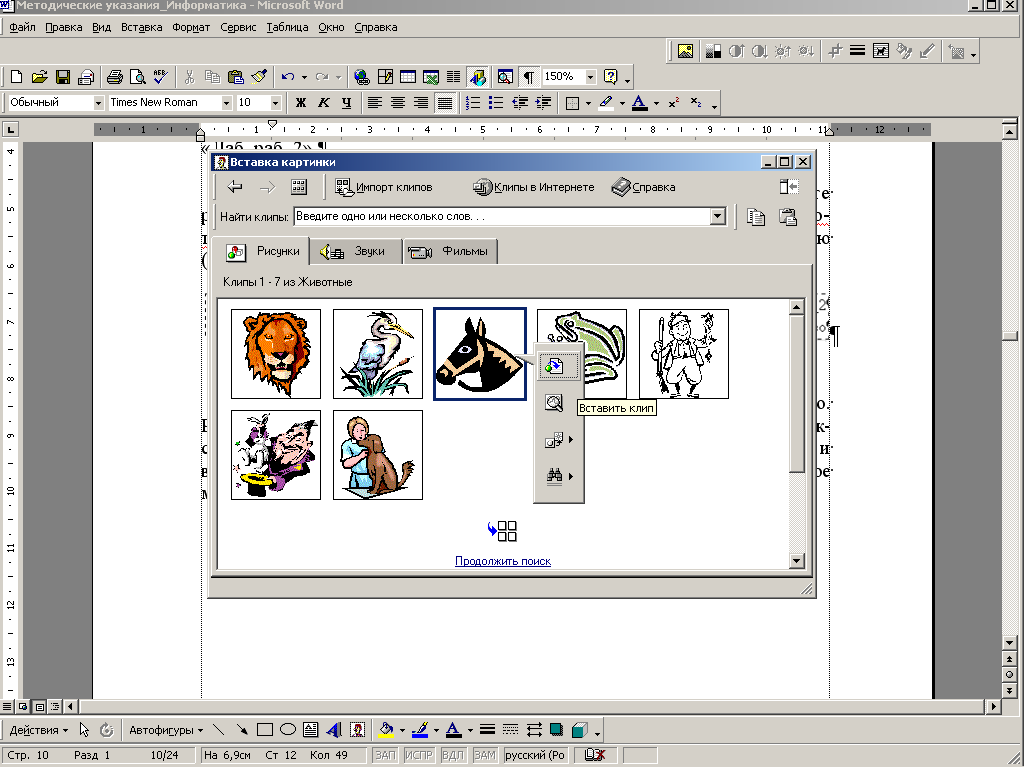Screen dimensions: 1024x768
Task: Expand add clip to category submenu
Action: (558, 440)
